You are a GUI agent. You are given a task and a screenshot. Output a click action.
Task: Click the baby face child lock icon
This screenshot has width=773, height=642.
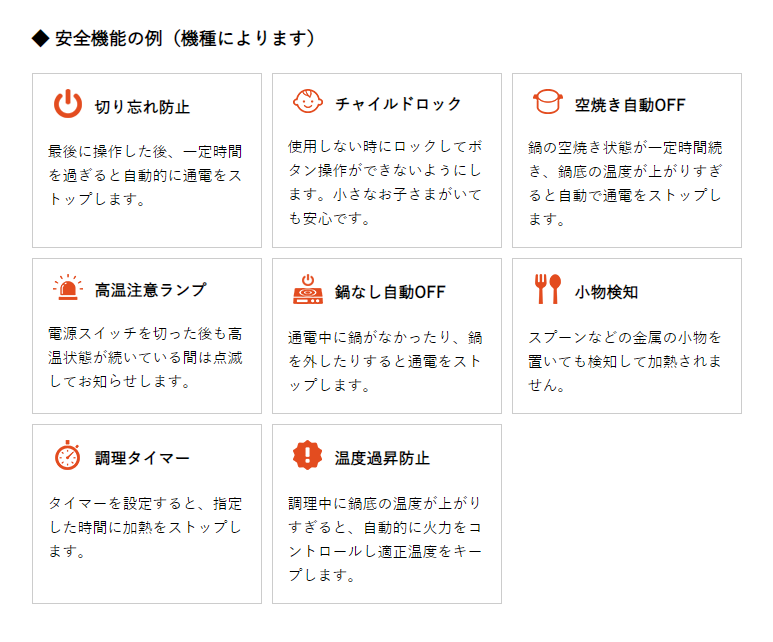coord(308,103)
